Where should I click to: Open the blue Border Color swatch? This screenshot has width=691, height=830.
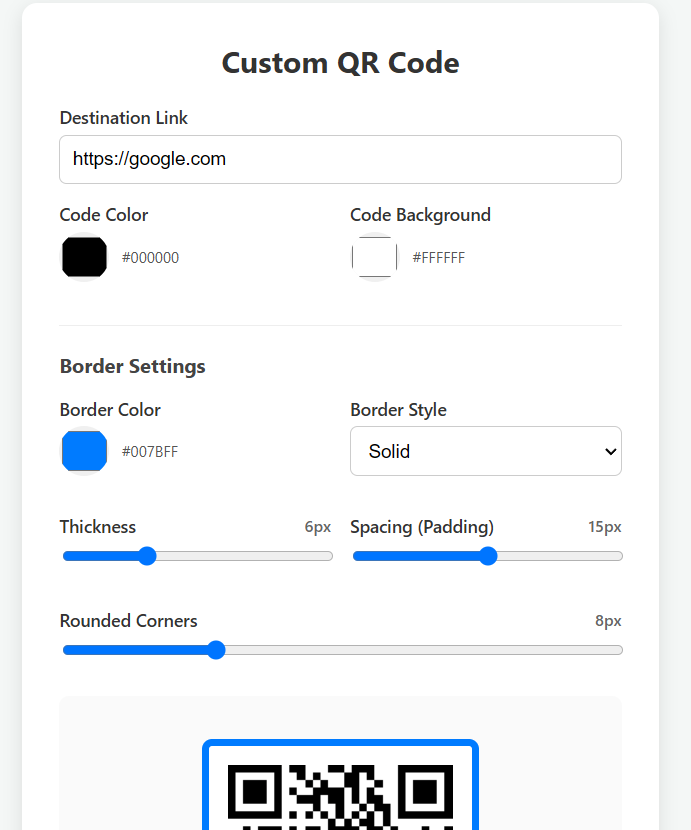point(84,451)
